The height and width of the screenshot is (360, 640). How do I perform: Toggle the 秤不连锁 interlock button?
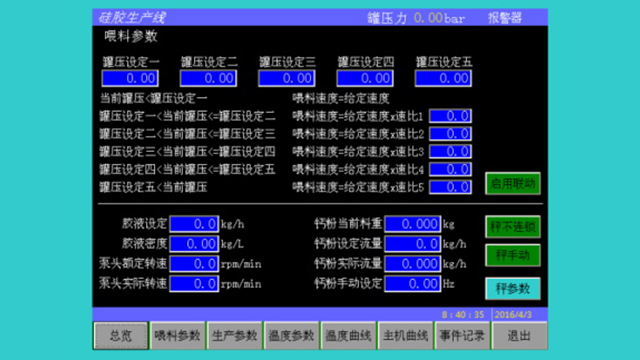point(513,227)
